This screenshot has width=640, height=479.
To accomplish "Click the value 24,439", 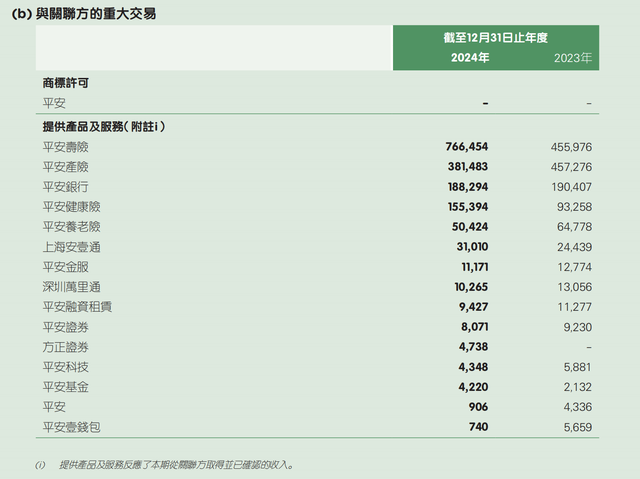I will [x=574, y=247].
